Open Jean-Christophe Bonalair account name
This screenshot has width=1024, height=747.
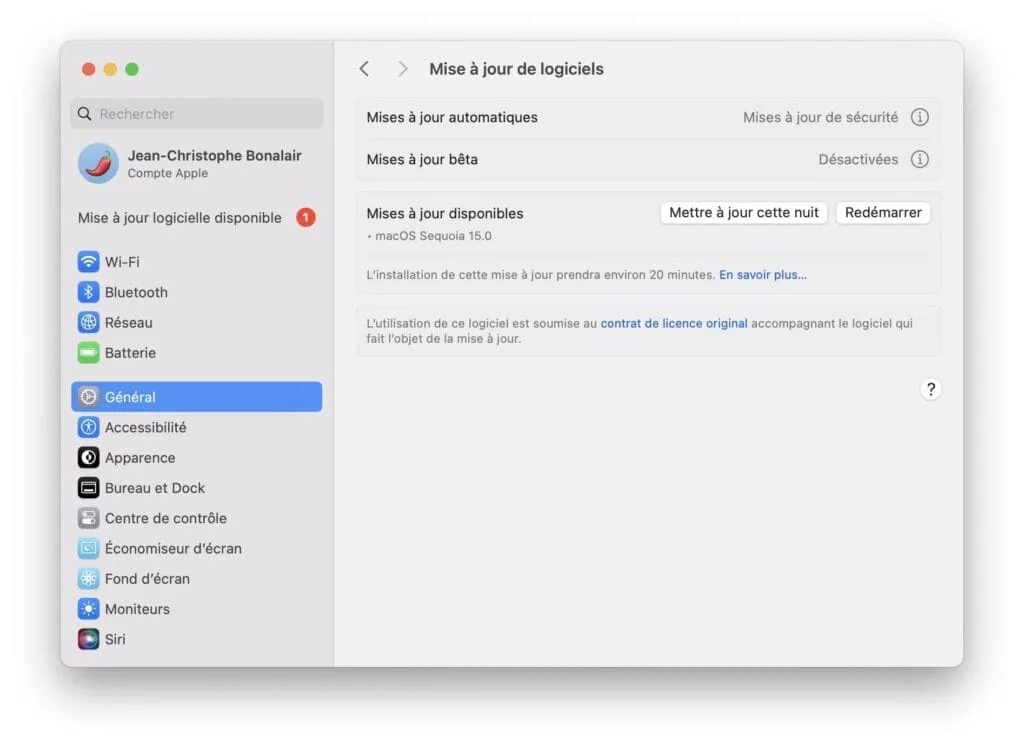tap(214, 155)
